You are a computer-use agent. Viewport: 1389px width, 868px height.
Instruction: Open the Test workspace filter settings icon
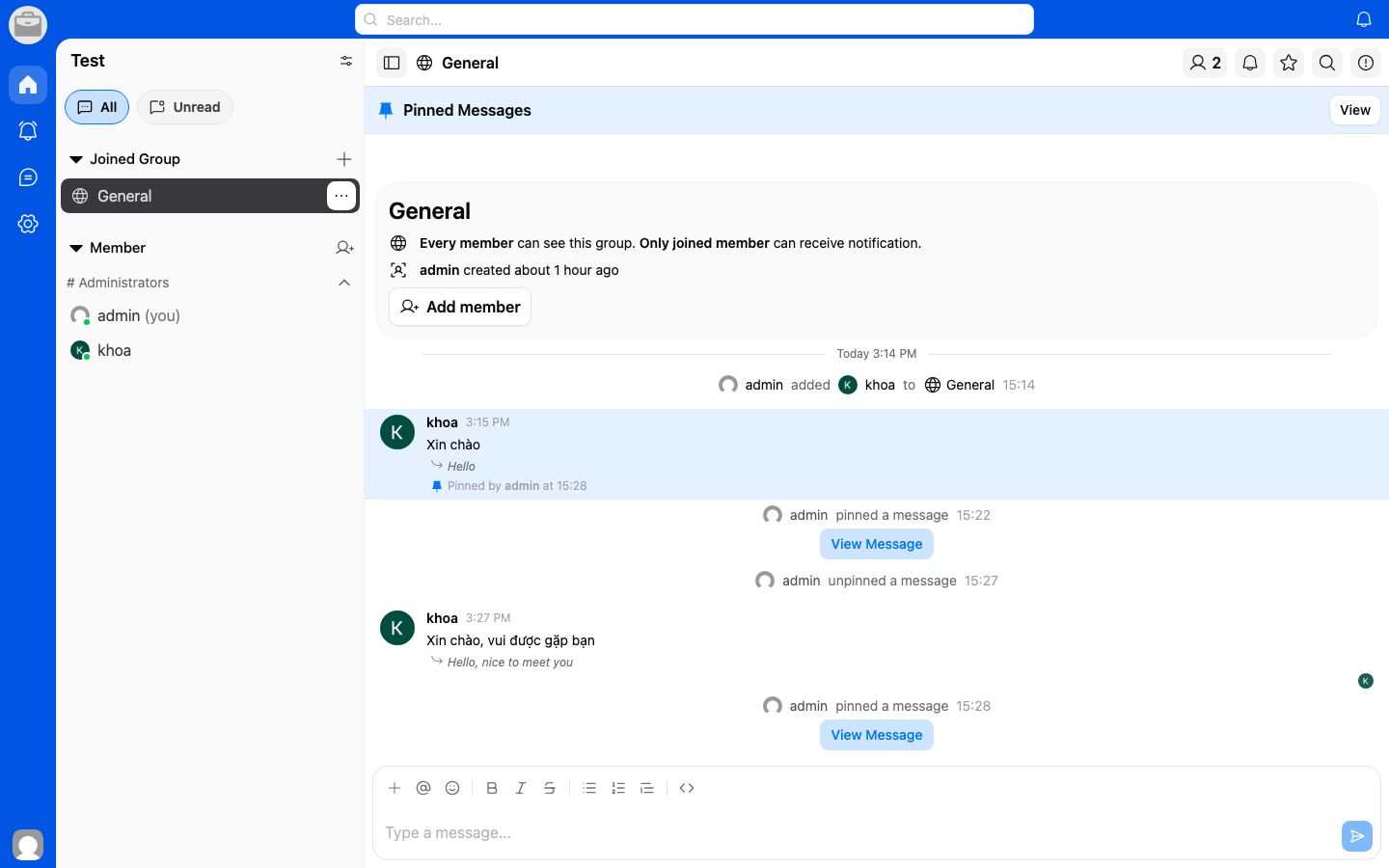[346, 61]
